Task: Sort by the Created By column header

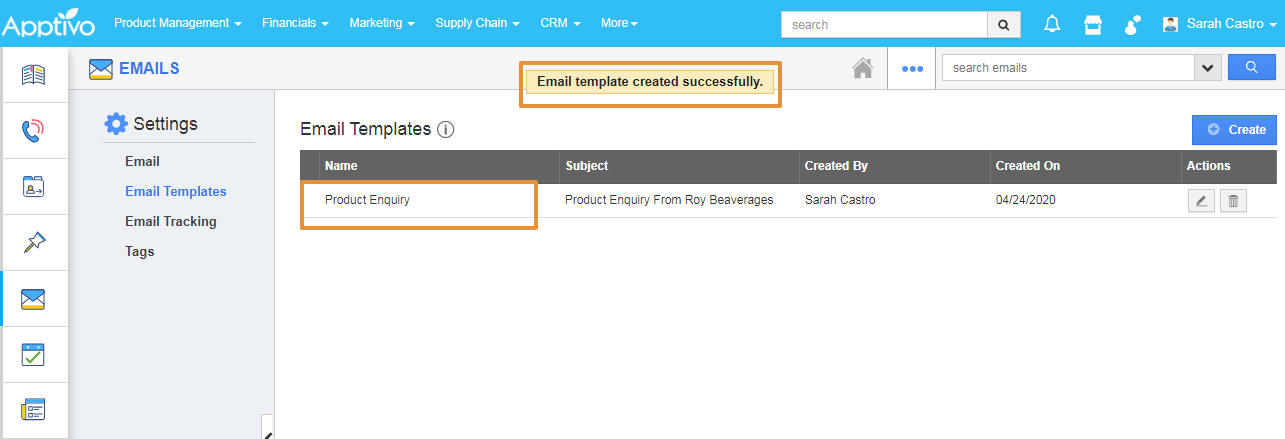Action: point(836,166)
